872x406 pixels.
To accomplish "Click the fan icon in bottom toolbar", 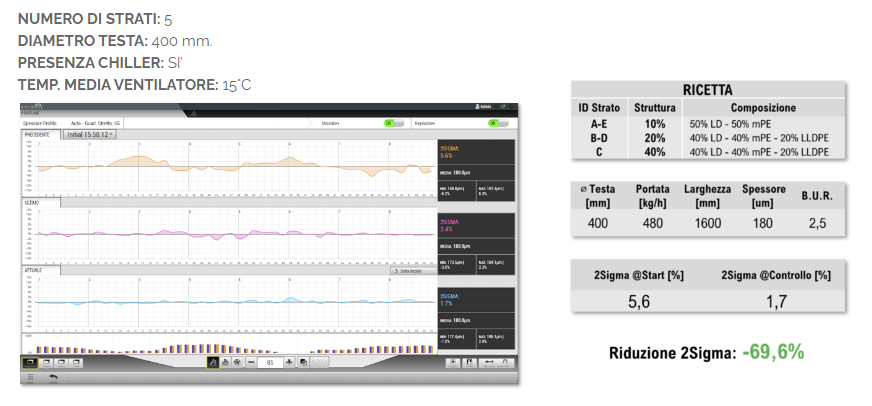I will point(236,362).
